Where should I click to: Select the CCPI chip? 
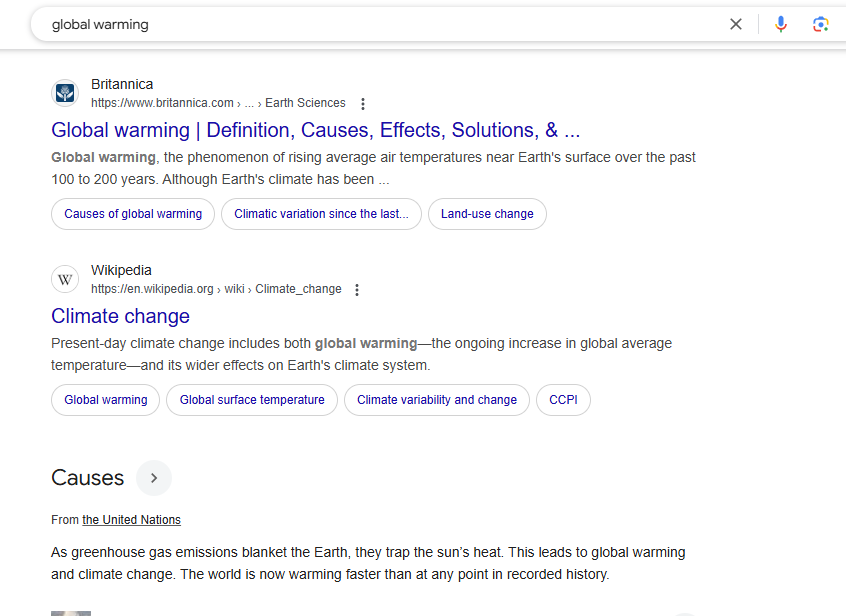tap(563, 400)
